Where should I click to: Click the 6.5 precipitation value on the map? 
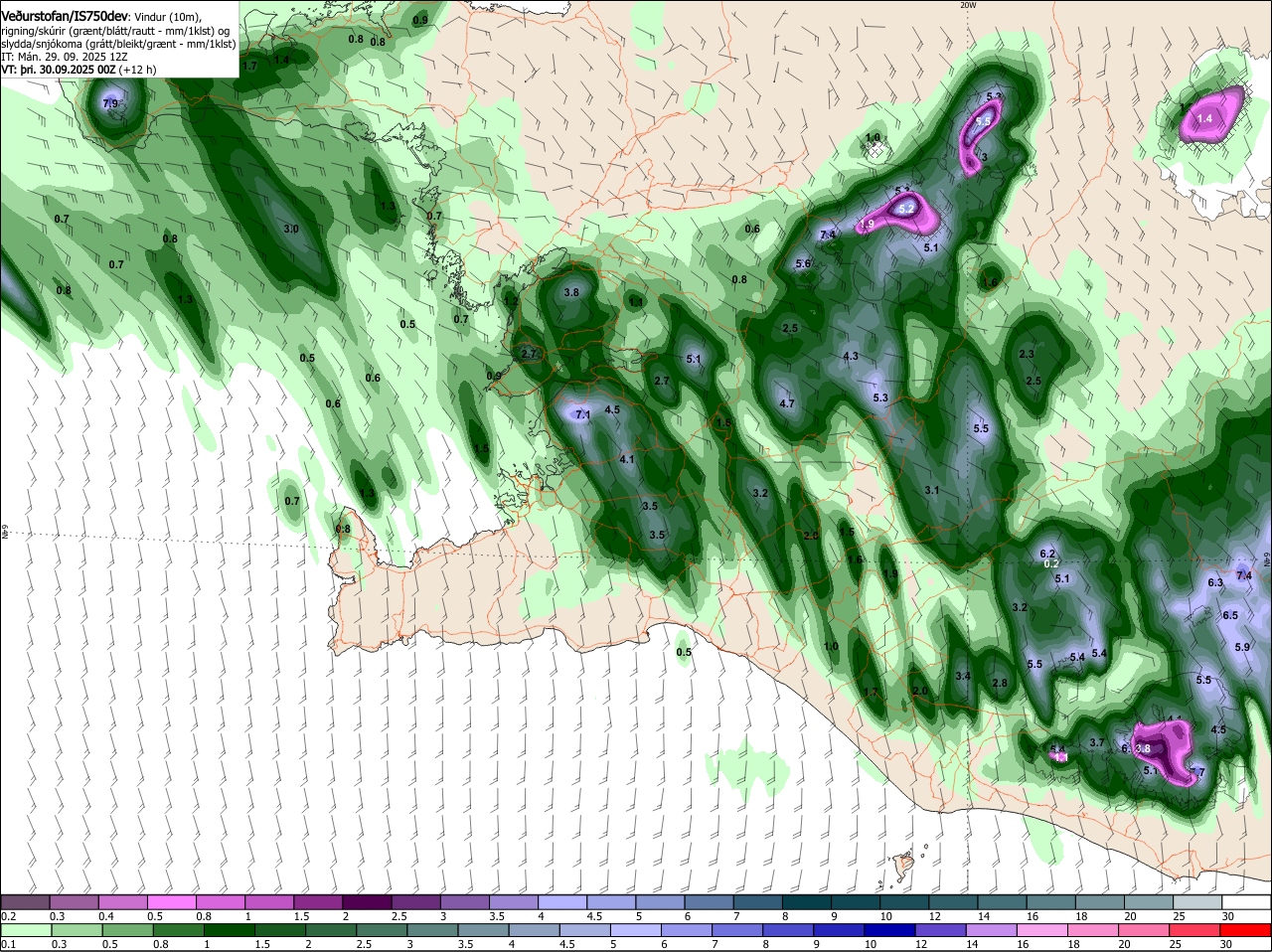point(1230,615)
